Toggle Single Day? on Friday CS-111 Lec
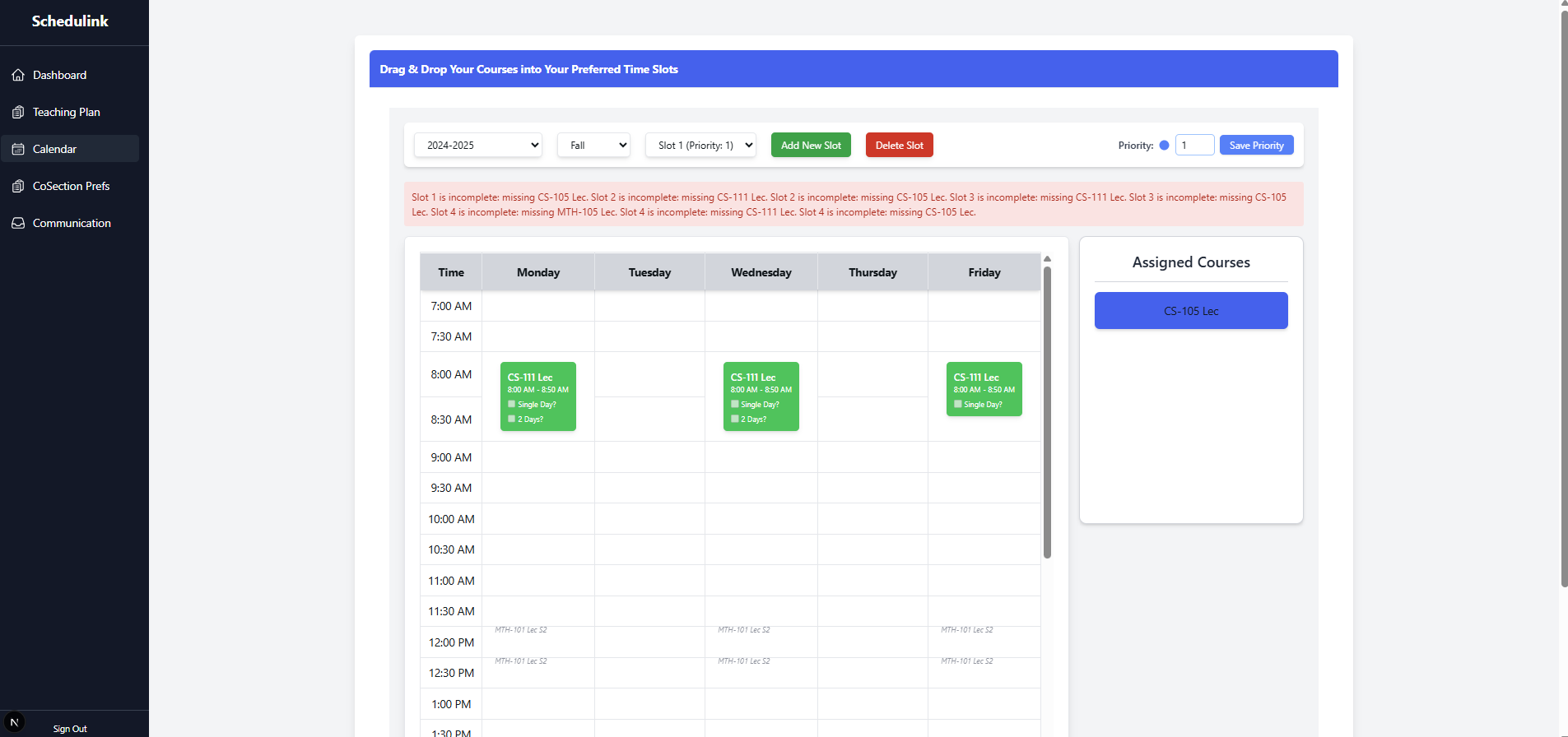1568x737 pixels. [958, 404]
